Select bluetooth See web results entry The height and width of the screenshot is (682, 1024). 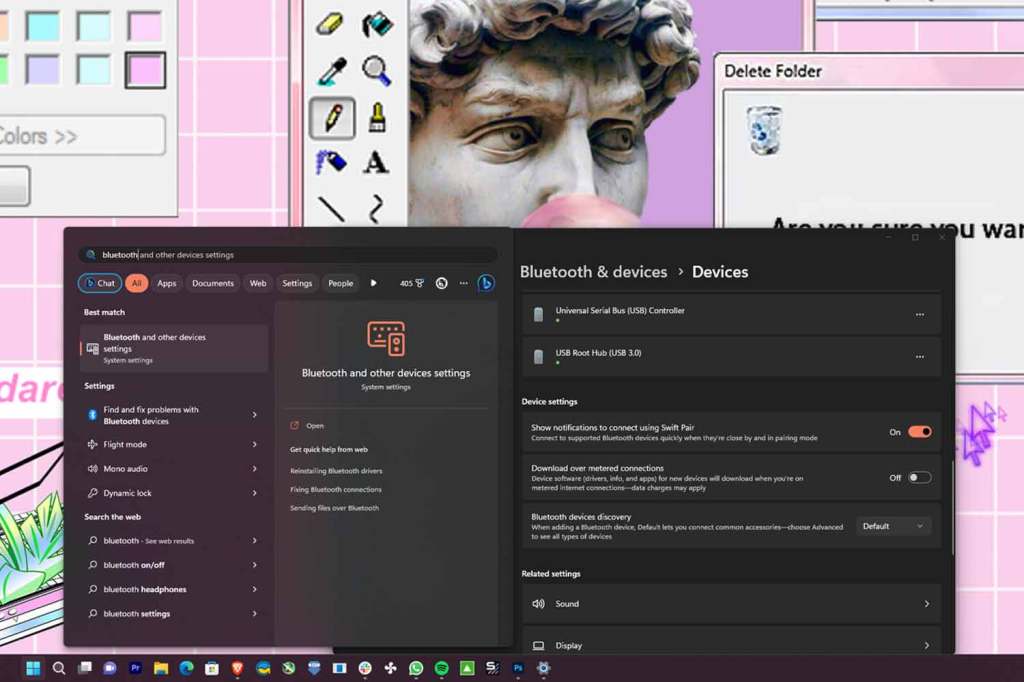click(174, 540)
